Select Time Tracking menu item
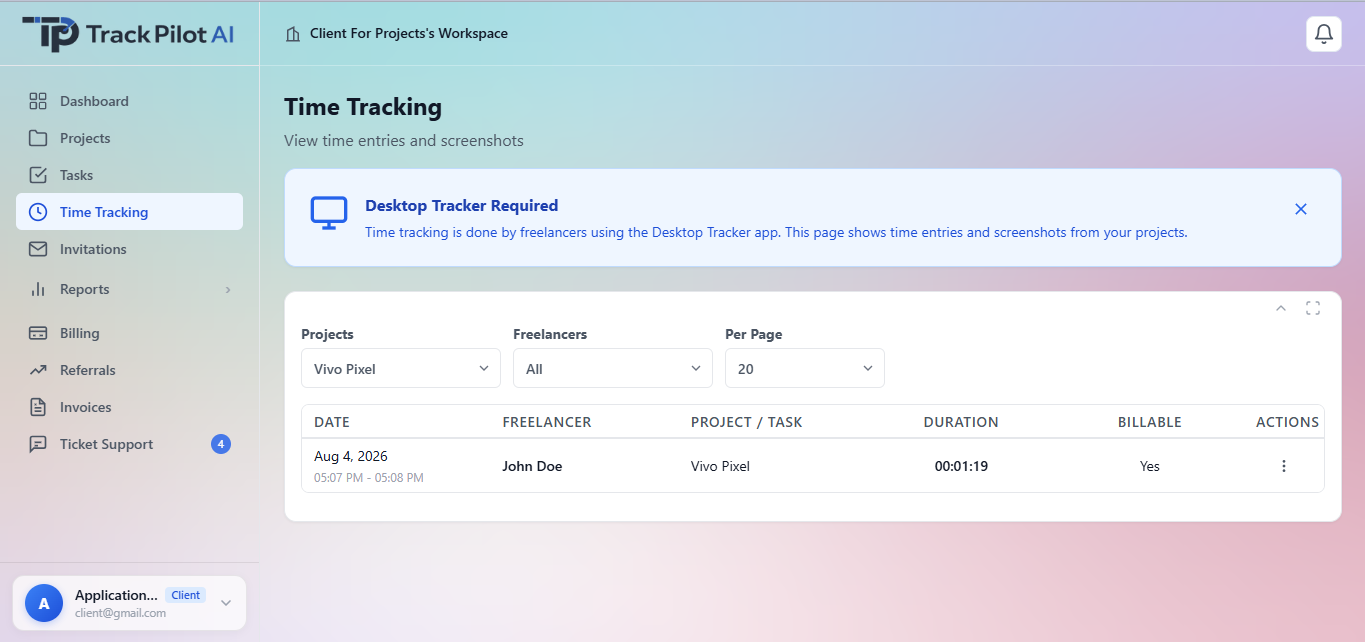 (129, 212)
